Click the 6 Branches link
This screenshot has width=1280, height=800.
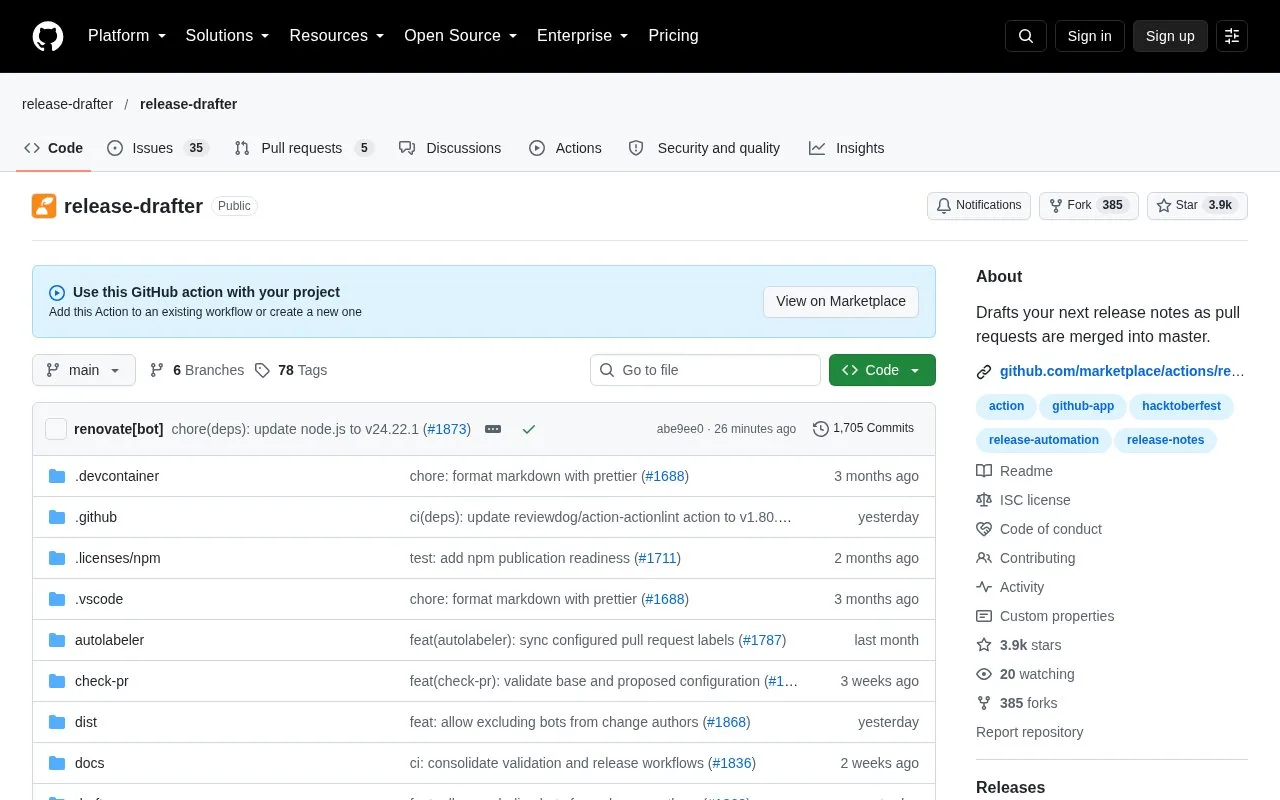196,370
